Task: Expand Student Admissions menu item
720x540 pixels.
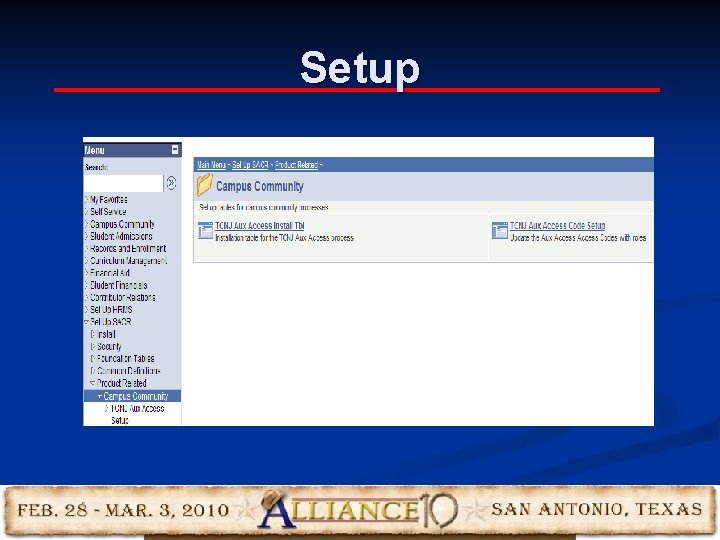Action: coord(121,236)
